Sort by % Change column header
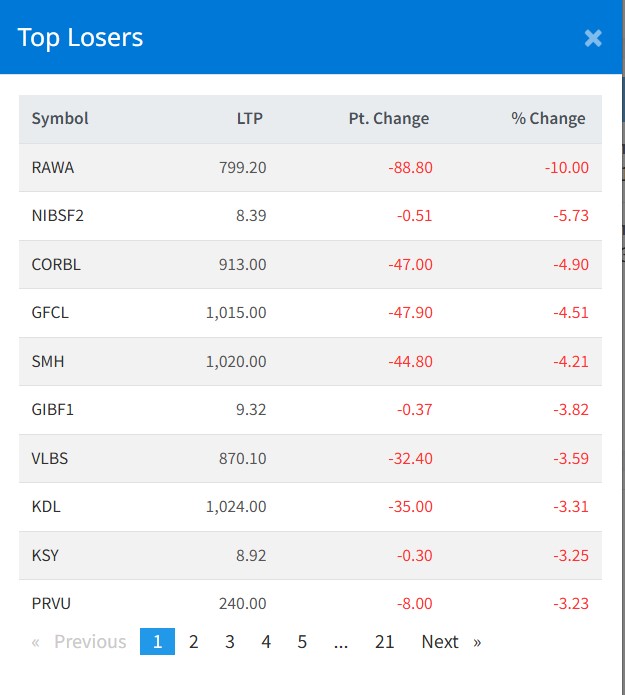The width and height of the screenshot is (625, 695). point(548,119)
